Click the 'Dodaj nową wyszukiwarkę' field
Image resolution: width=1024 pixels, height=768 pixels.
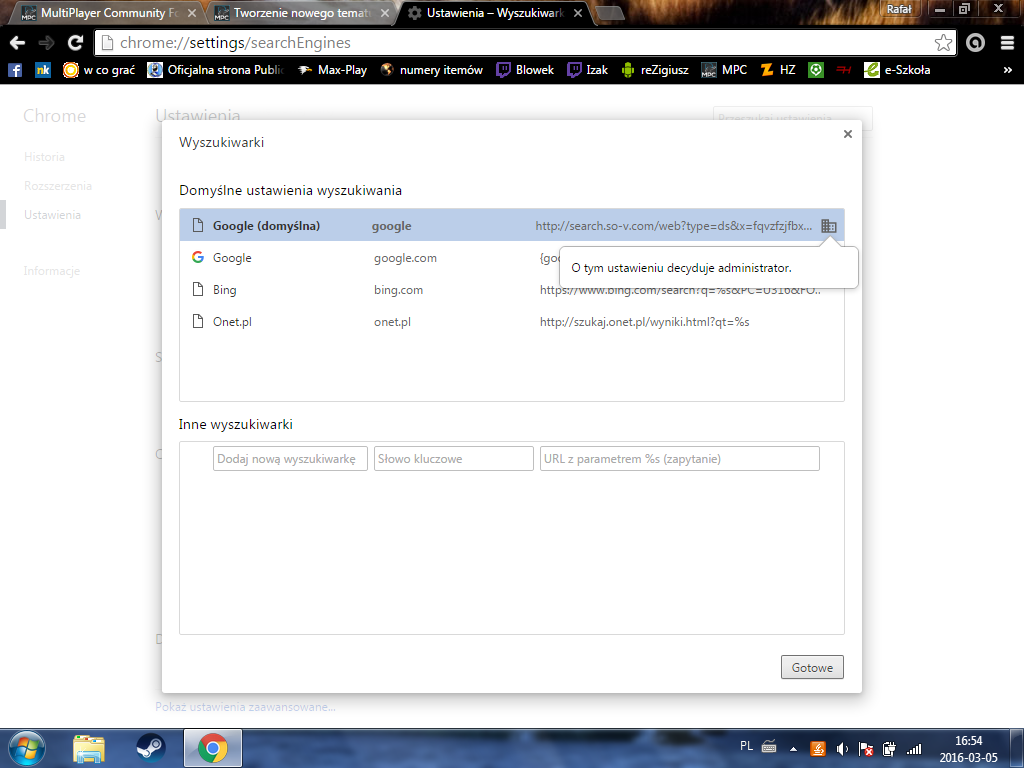[290, 458]
